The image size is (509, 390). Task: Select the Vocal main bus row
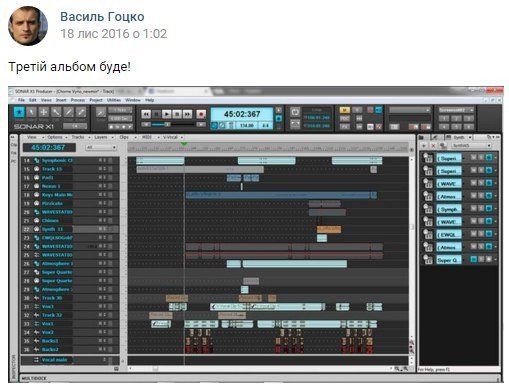tap(70, 360)
